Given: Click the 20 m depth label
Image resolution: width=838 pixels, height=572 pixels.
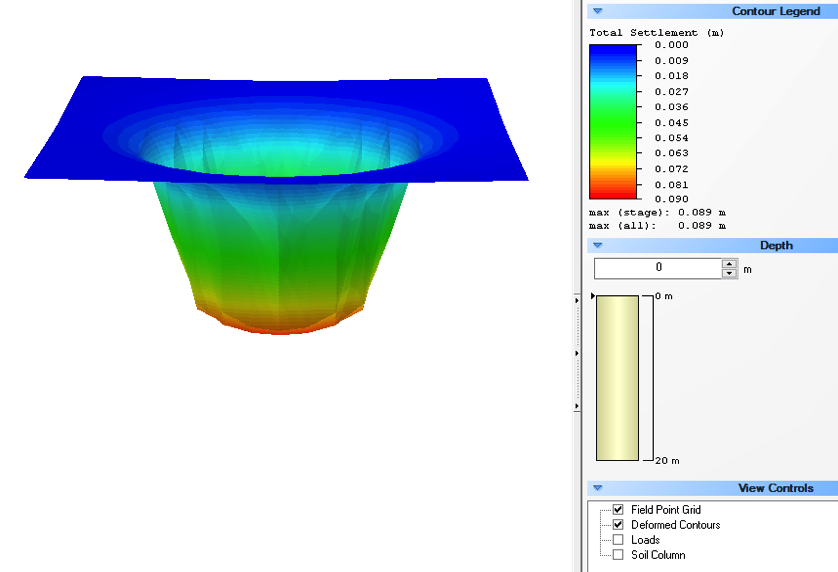Looking at the screenshot, I should tap(667, 461).
